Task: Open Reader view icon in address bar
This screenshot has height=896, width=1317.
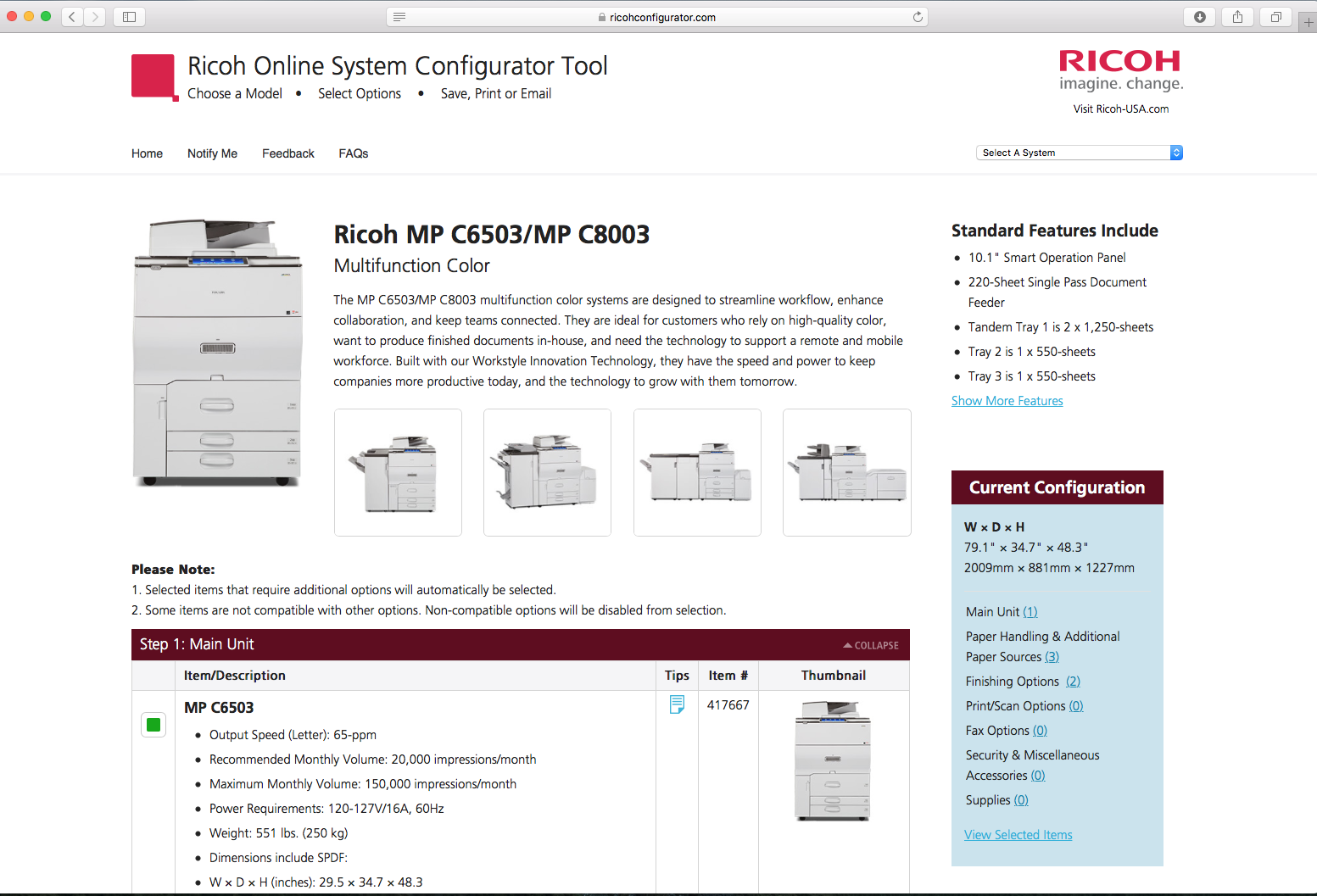Action: [399, 17]
